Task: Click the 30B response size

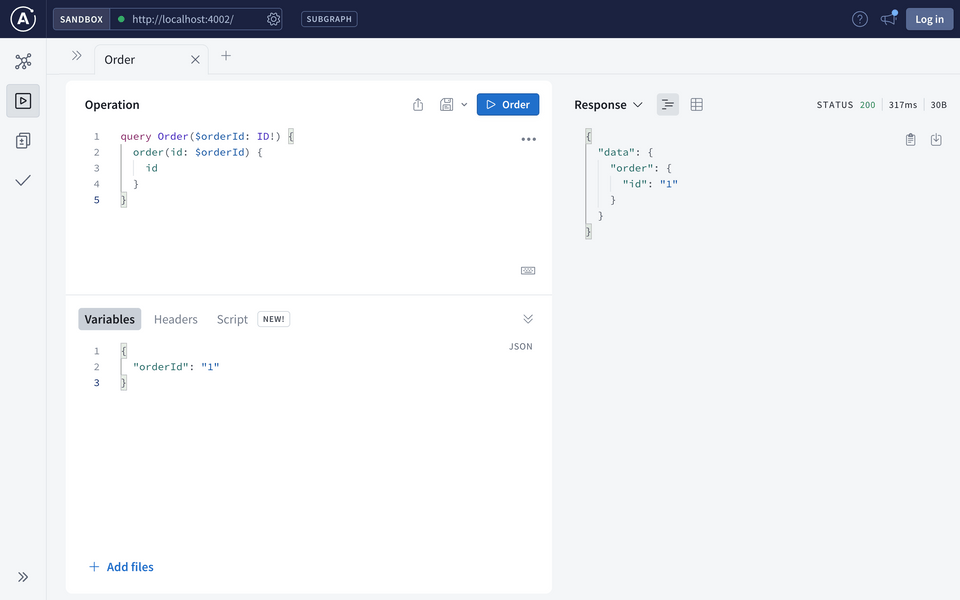Action: click(x=939, y=105)
